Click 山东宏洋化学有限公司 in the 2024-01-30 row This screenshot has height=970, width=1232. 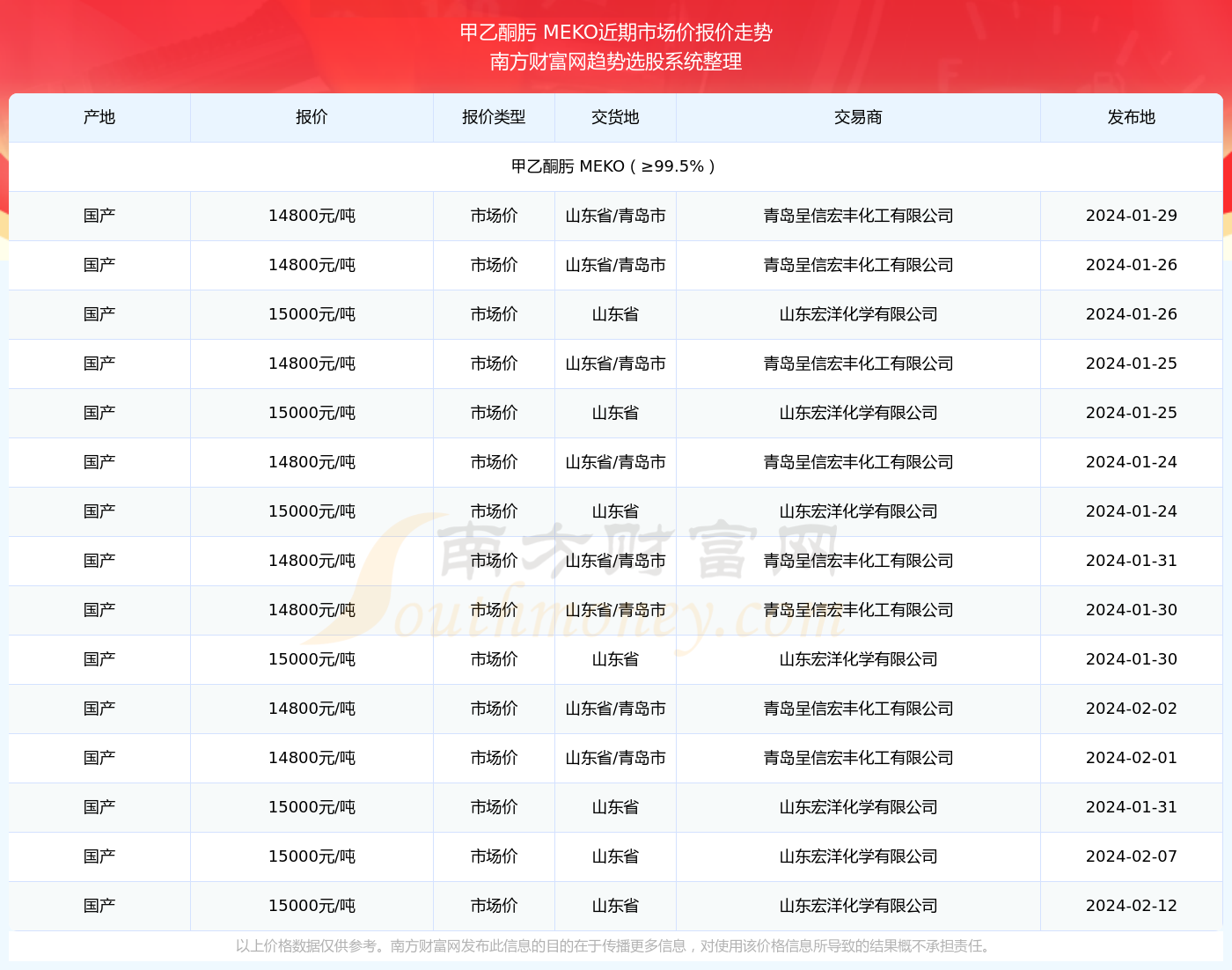click(858, 659)
